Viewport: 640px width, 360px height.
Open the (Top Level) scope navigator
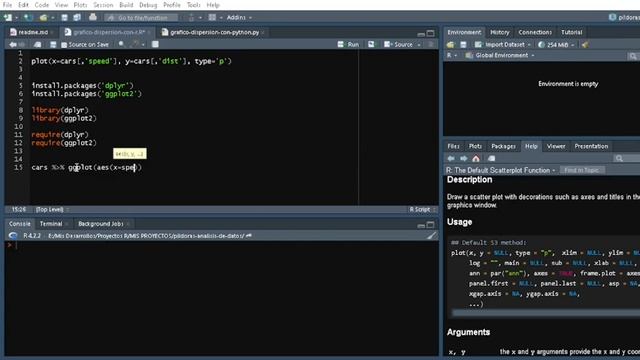52,209
